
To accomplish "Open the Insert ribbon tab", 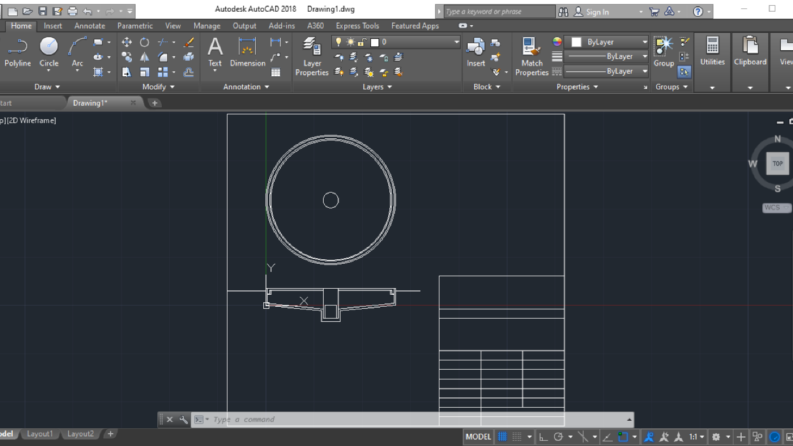I will click(x=53, y=26).
